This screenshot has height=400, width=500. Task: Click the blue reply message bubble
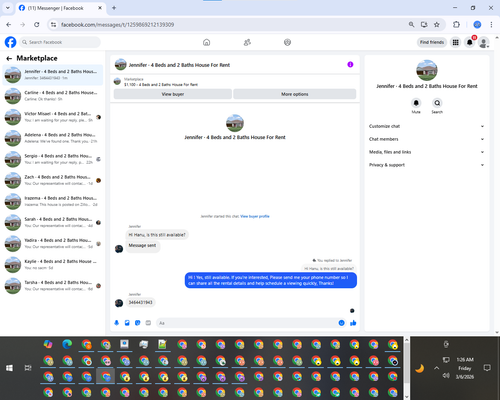[x=271, y=280]
